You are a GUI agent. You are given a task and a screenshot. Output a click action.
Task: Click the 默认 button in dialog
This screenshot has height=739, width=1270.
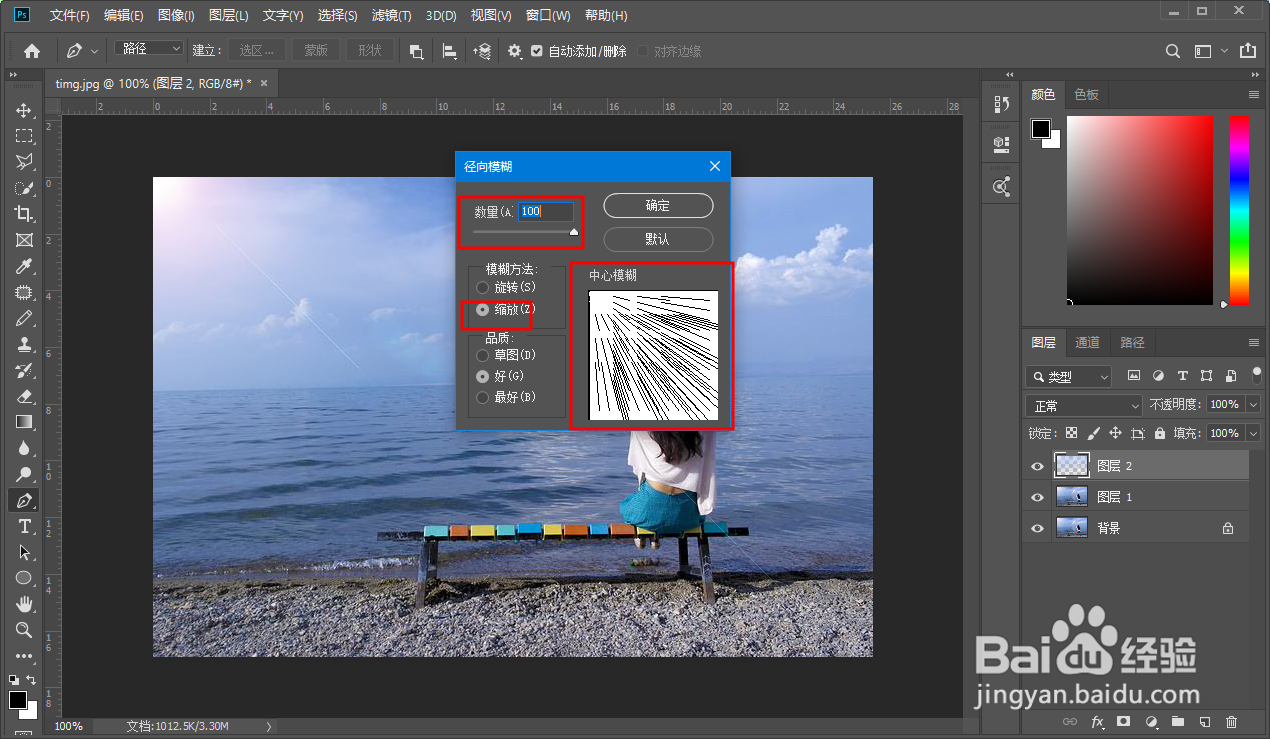(x=658, y=240)
